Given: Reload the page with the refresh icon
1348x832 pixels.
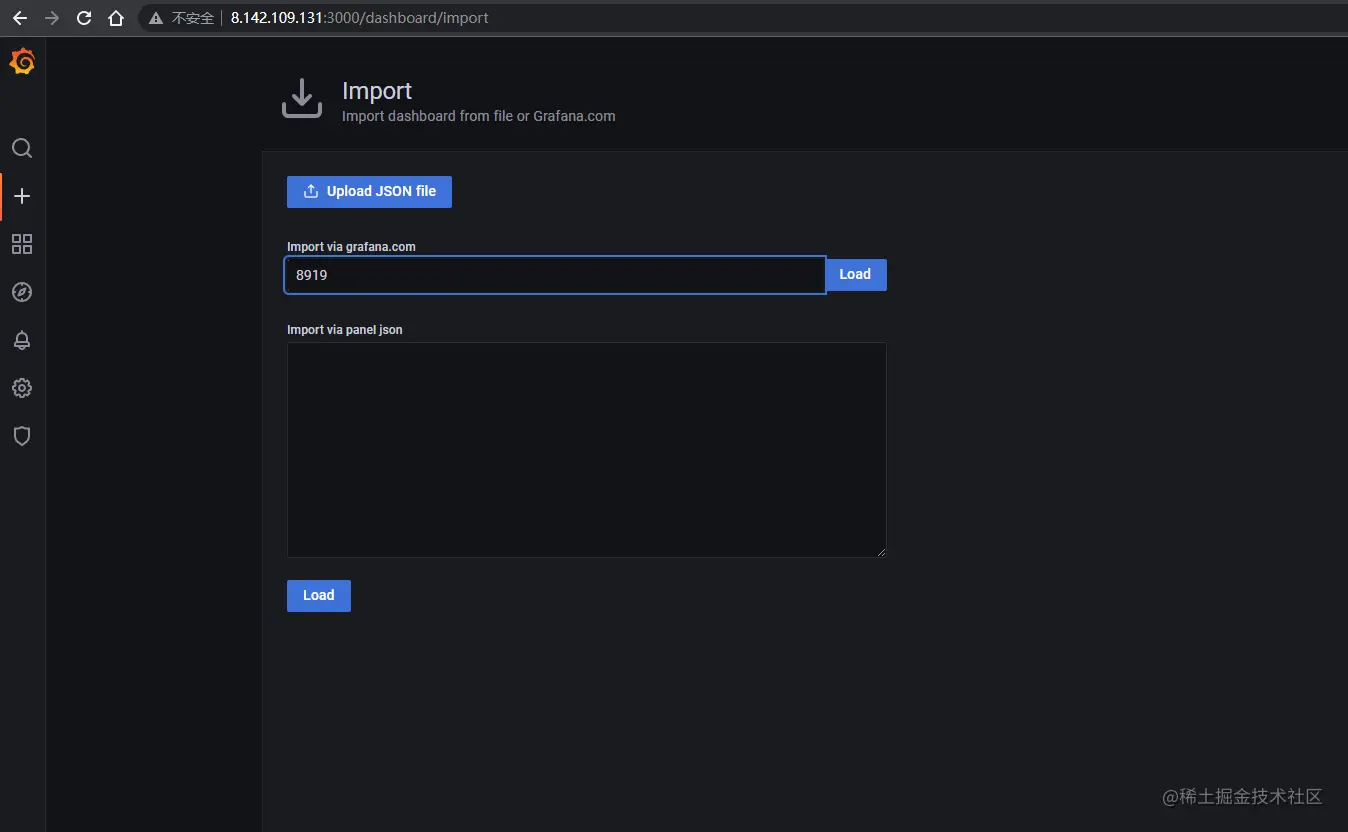Looking at the screenshot, I should pos(84,17).
